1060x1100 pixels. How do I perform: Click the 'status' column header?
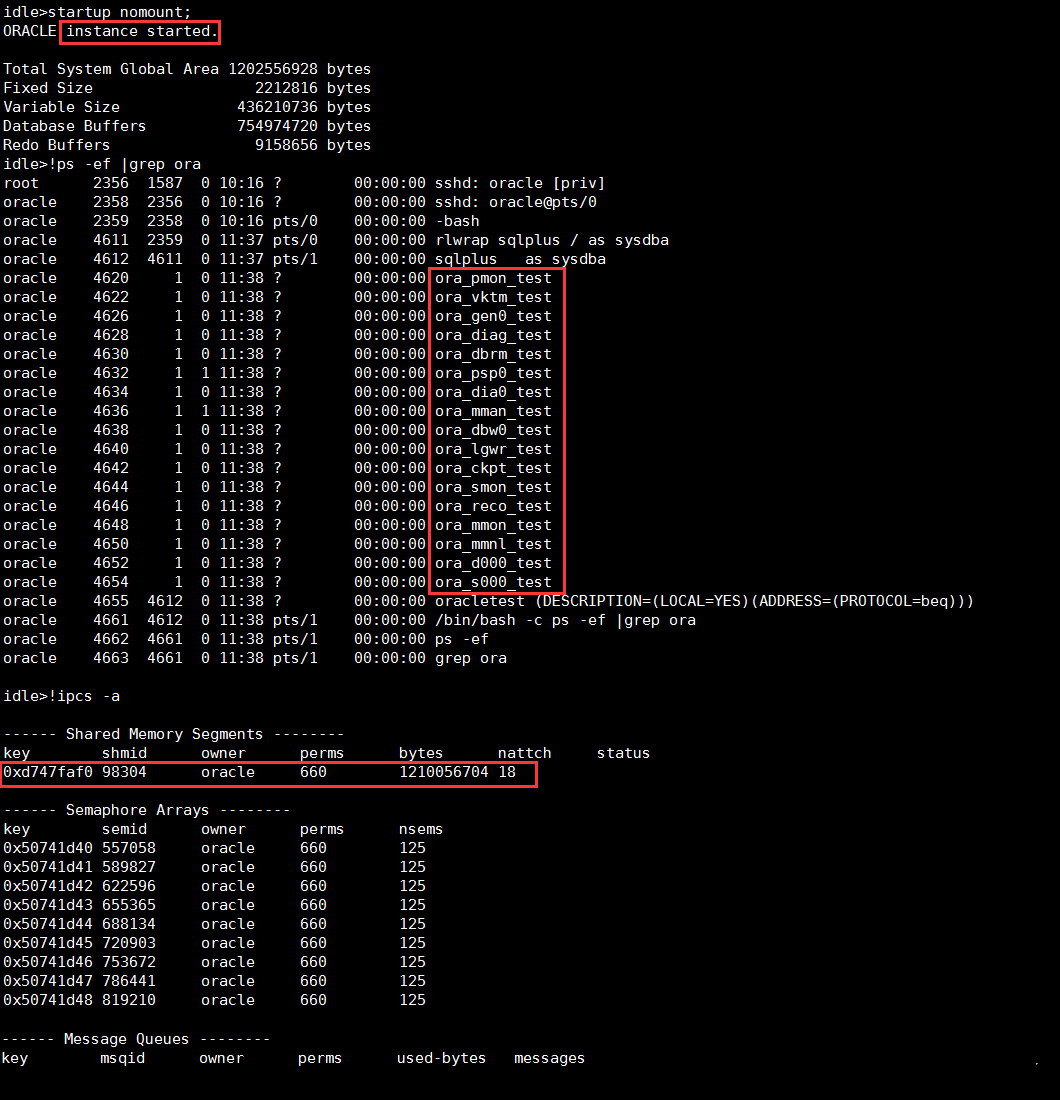(623, 753)
